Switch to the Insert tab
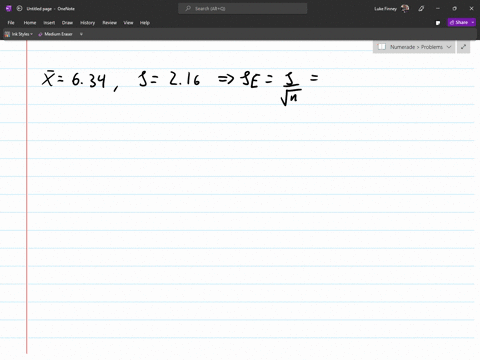 tap(49, 23)
